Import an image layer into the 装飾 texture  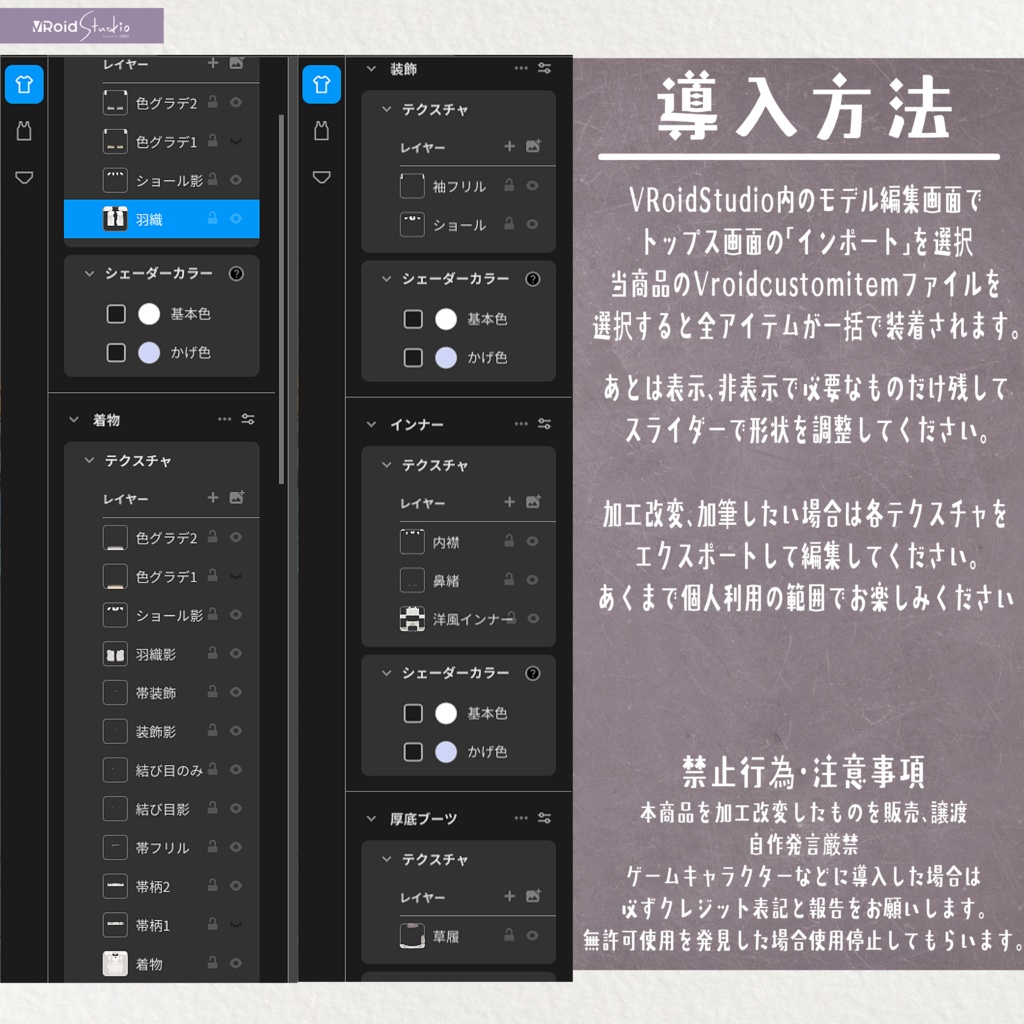533,146
